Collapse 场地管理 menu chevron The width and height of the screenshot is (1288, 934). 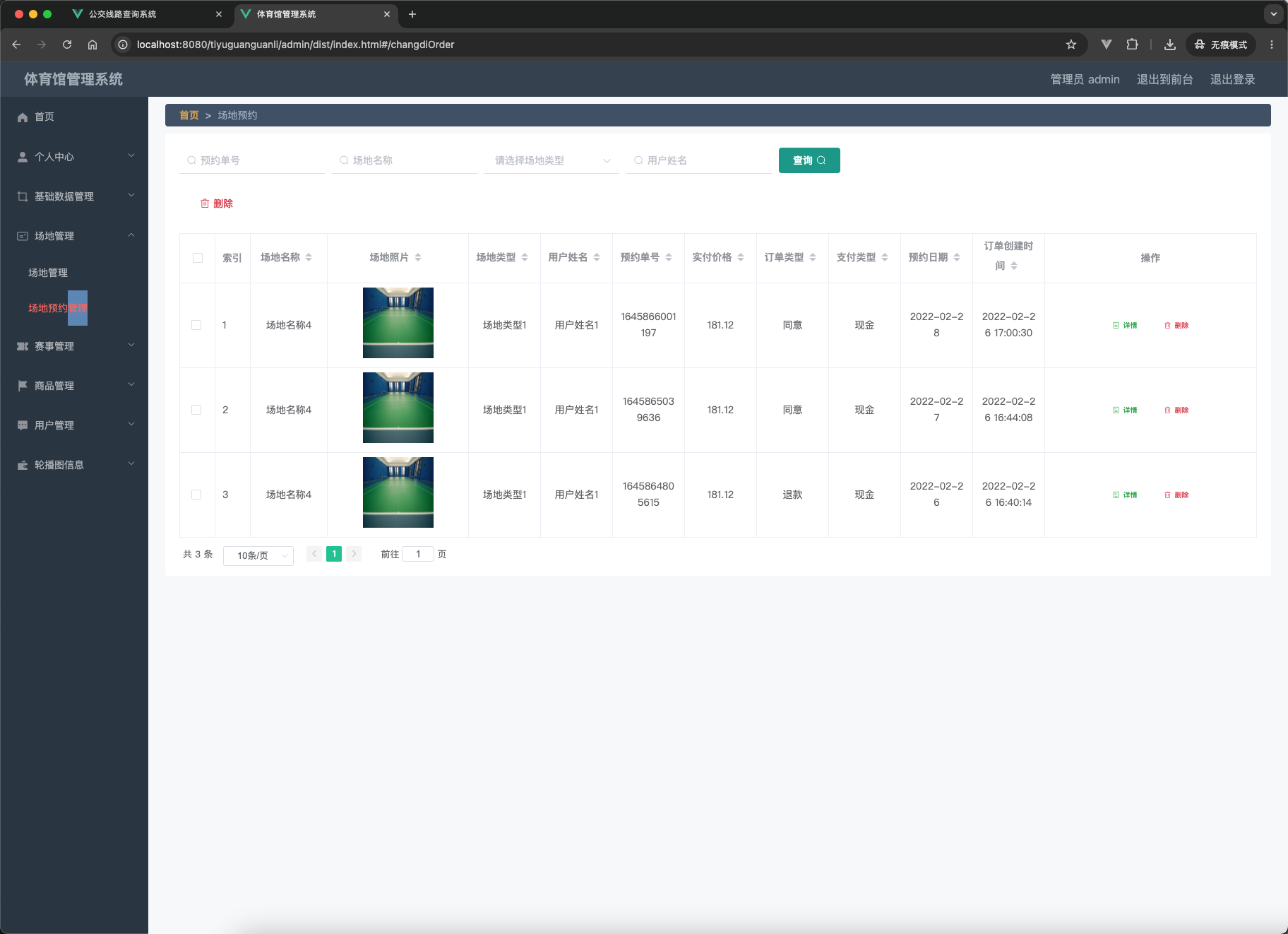point(131,235)
